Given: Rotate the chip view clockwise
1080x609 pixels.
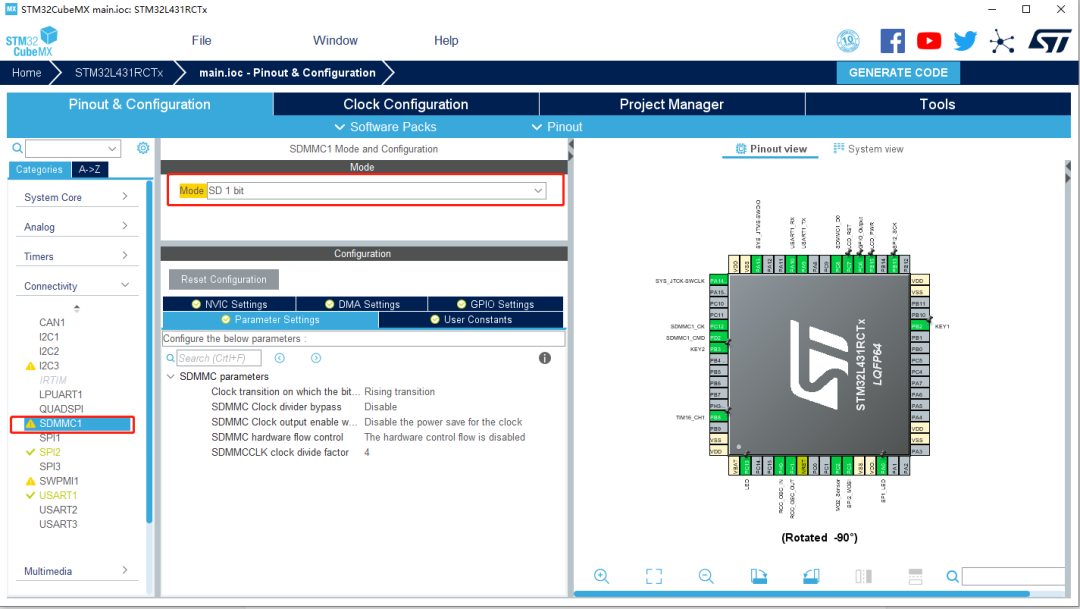Looking at the screenshot, I should coord(758,576).
